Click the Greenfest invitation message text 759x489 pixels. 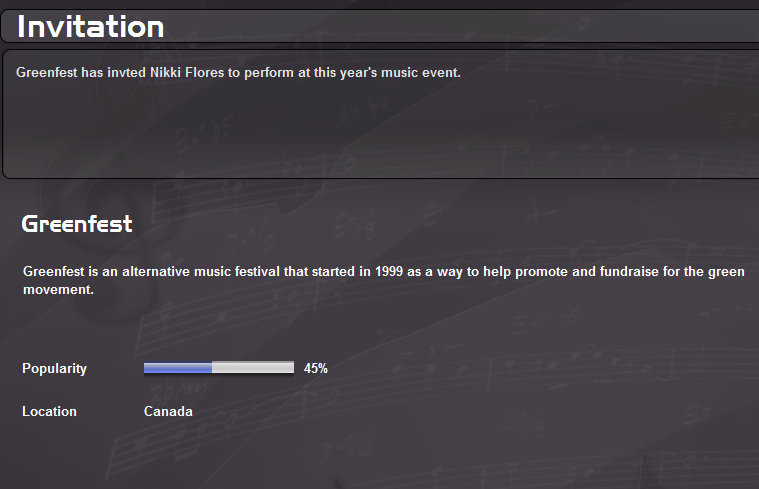pyautogui.click(x=238, y=72)
